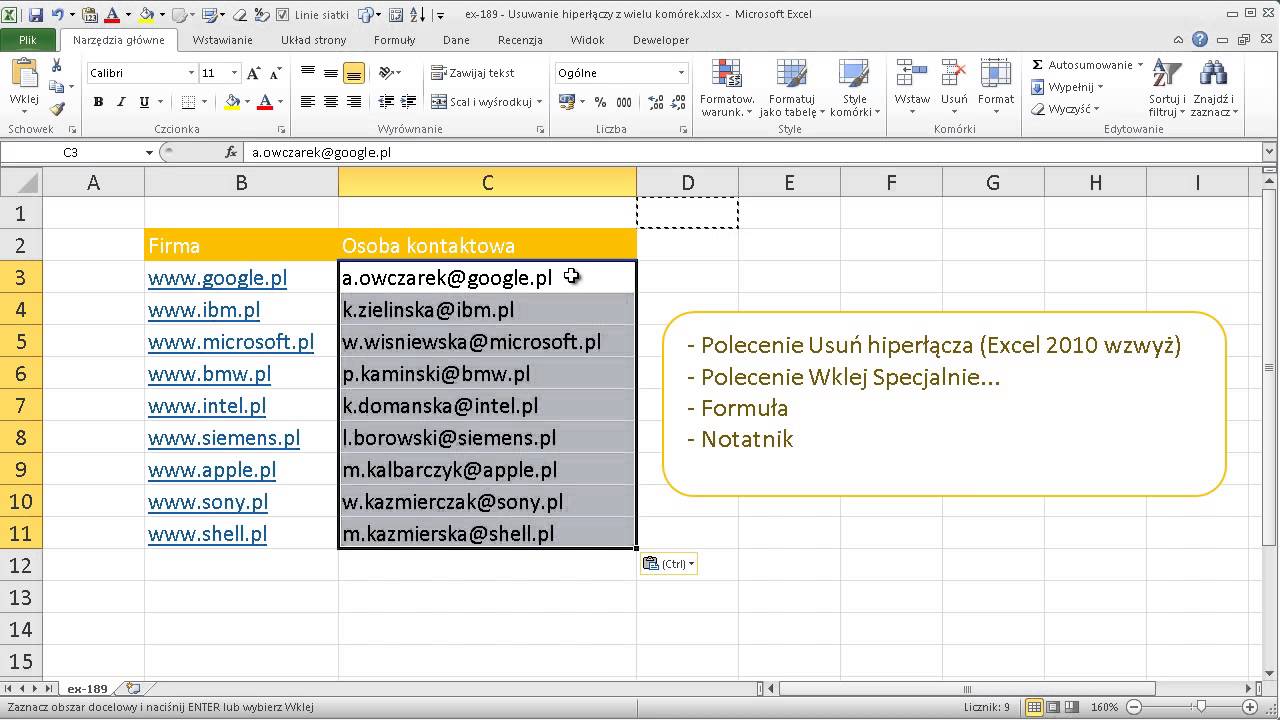
Task: Open the paste options (Ctrl) dropdown
Action: (669, 564)
